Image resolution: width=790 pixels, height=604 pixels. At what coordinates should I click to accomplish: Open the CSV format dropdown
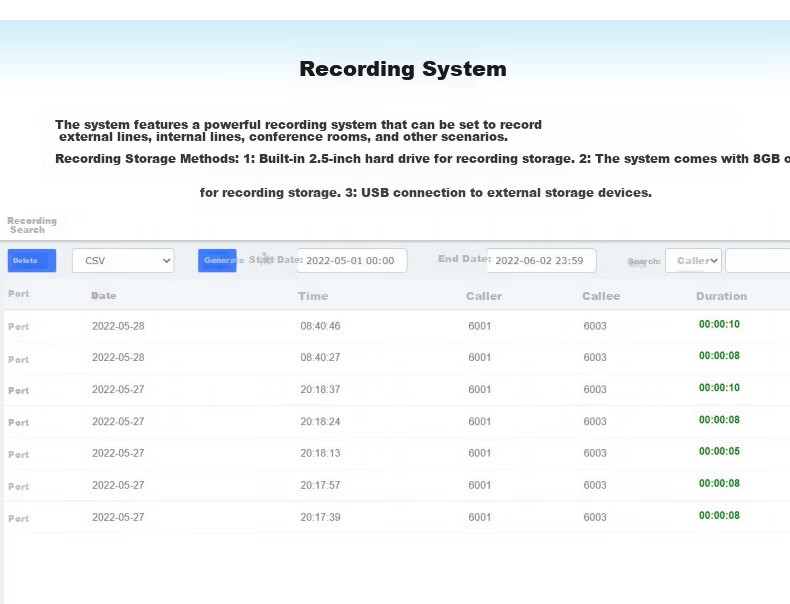coord(123,260)
